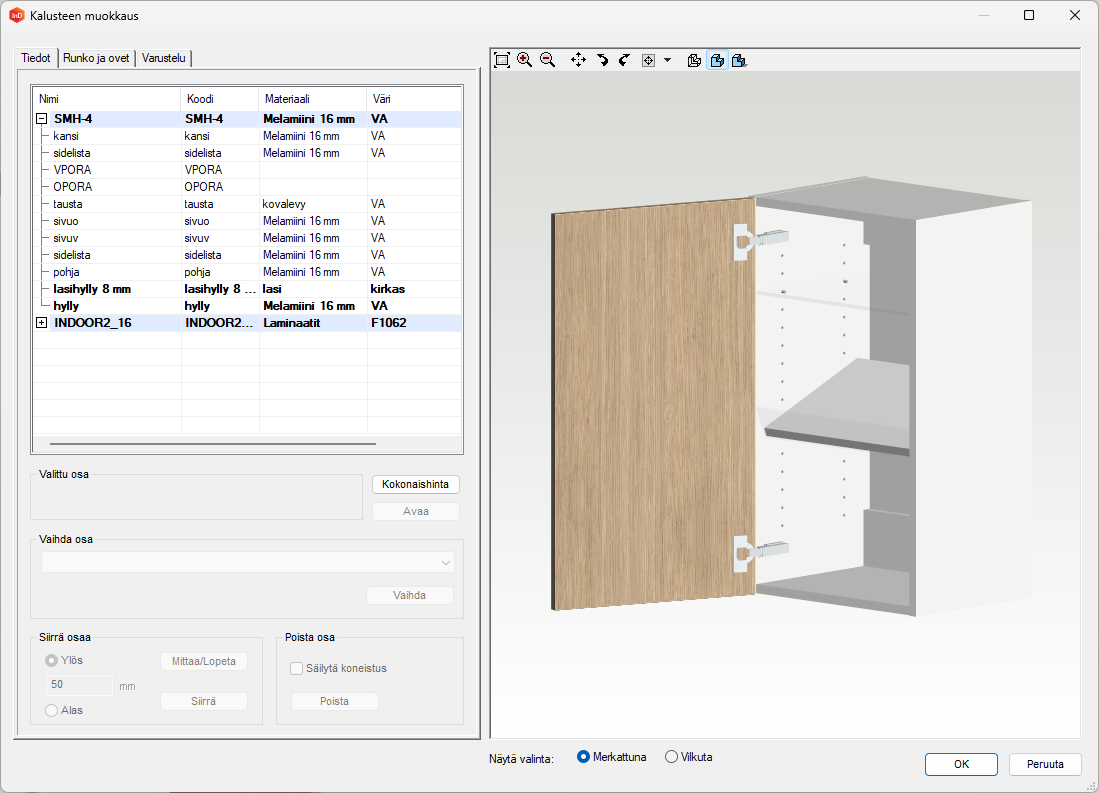Cancel with the Peruuta button
Image resolution: width=1099 pixels, height=793 pixels.
[x=1045, y=764]
